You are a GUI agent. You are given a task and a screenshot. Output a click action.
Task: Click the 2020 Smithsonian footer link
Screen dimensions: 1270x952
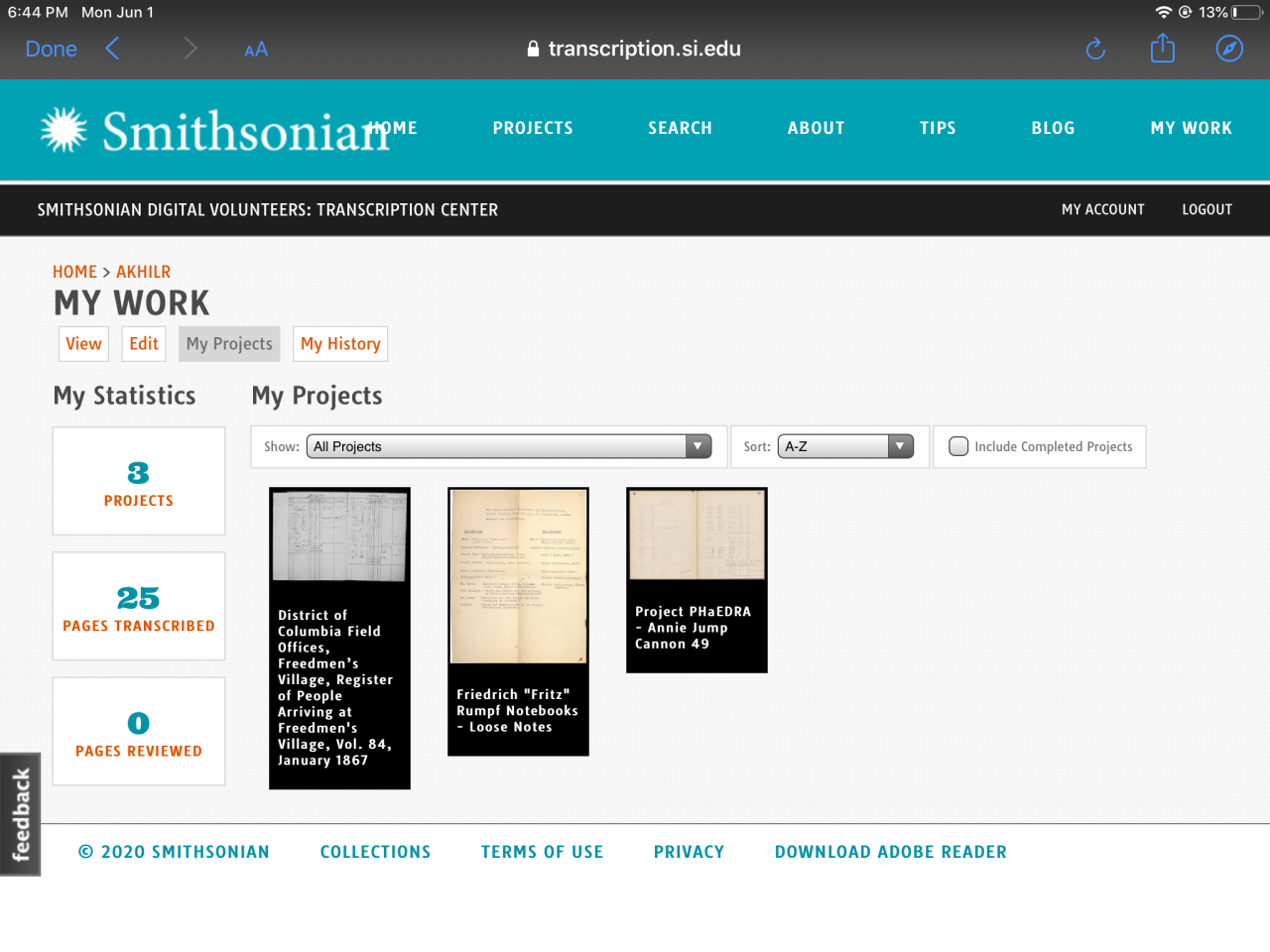click(x=174, y=852)
